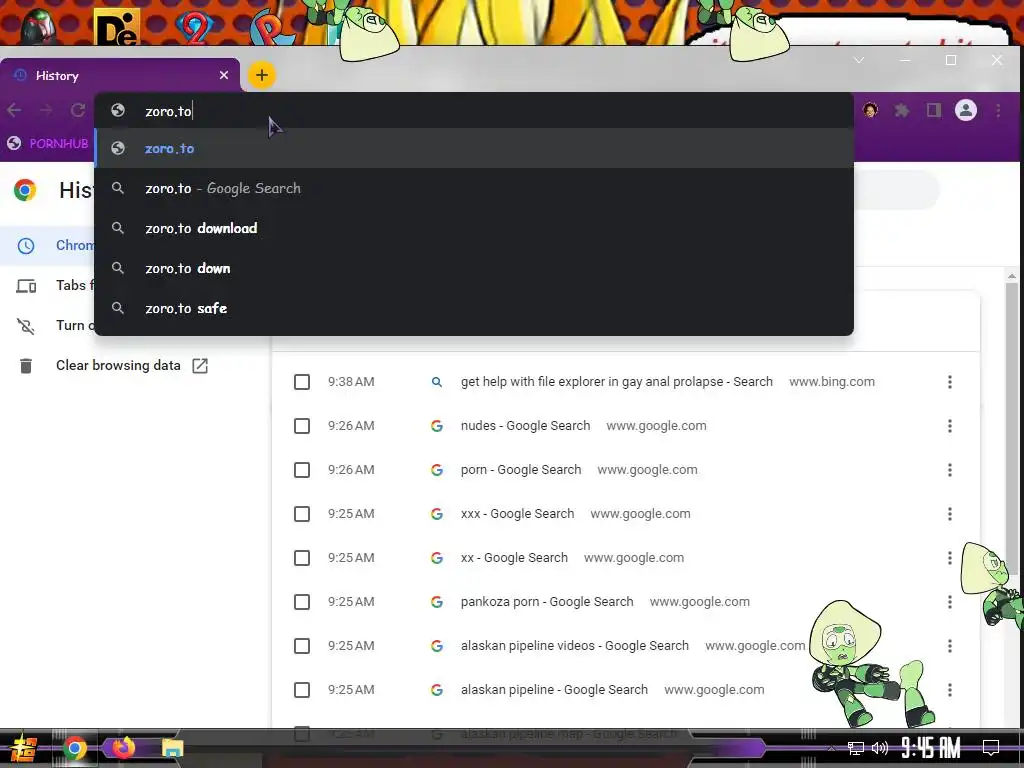Screen dimensions: 1024x768
Task: Open the tab search chevron
Action: coord(859,60)
